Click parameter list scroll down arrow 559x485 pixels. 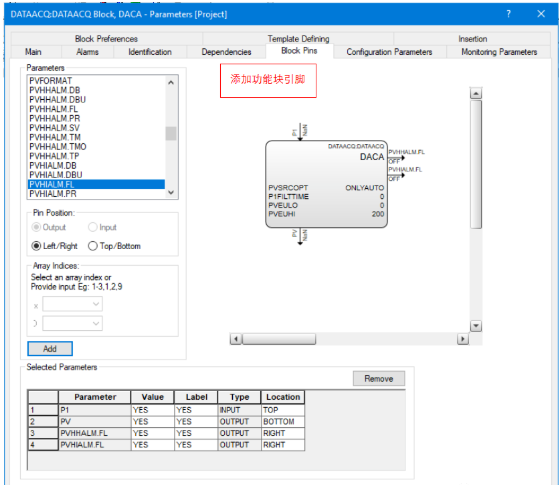171,193
